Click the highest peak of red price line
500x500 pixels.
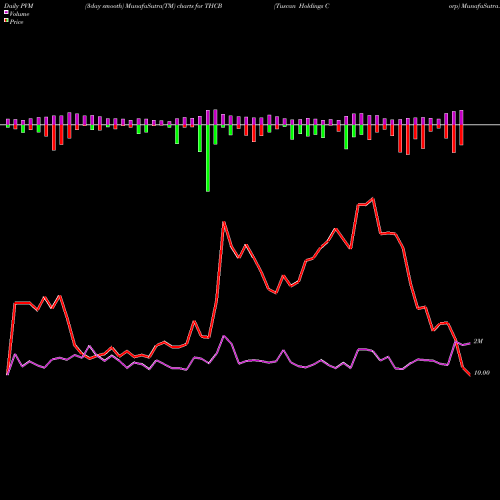point(373,199)
